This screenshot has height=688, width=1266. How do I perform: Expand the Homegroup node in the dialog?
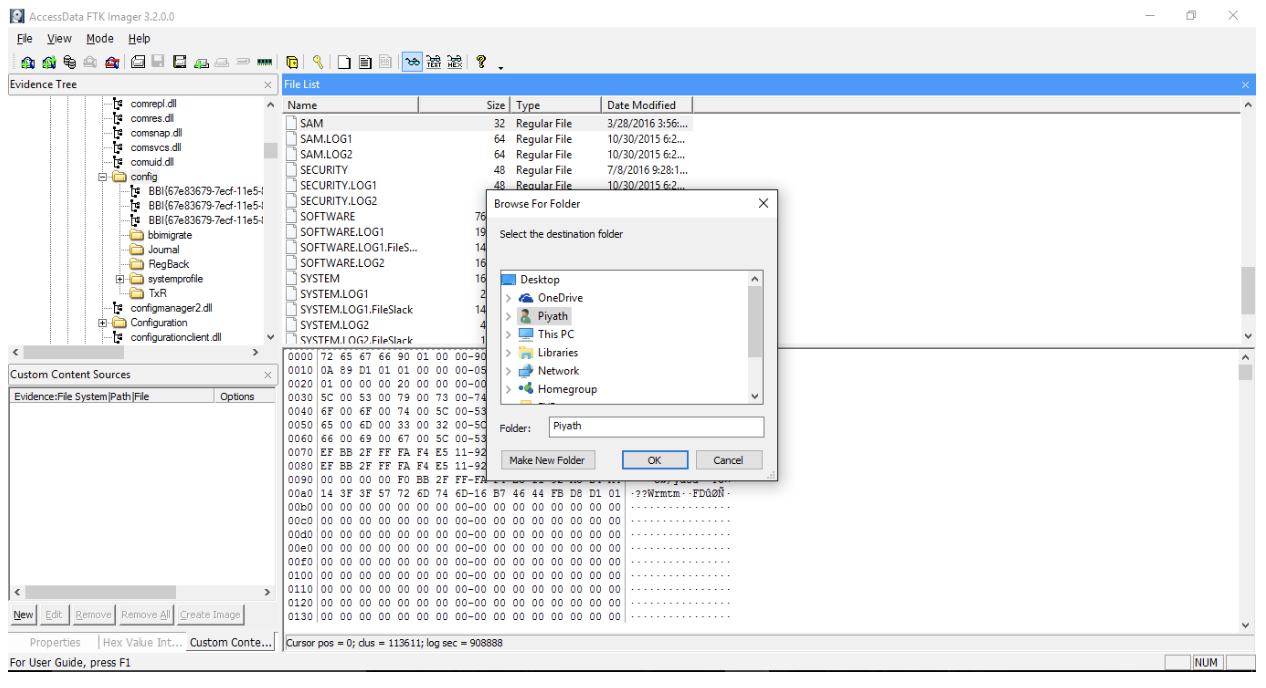[508, 389]
